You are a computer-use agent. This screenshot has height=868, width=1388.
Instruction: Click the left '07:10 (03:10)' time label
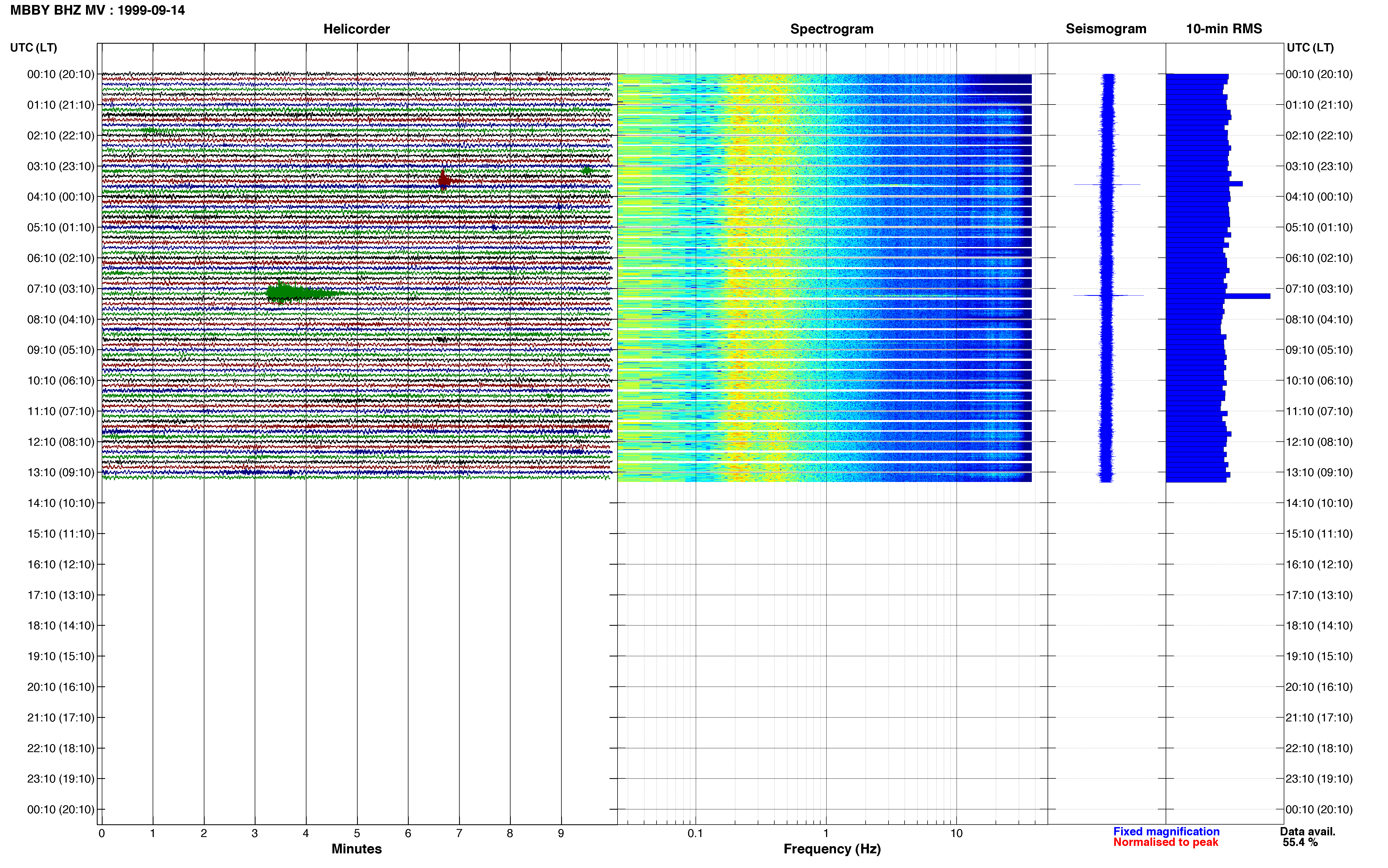(60, 289)
